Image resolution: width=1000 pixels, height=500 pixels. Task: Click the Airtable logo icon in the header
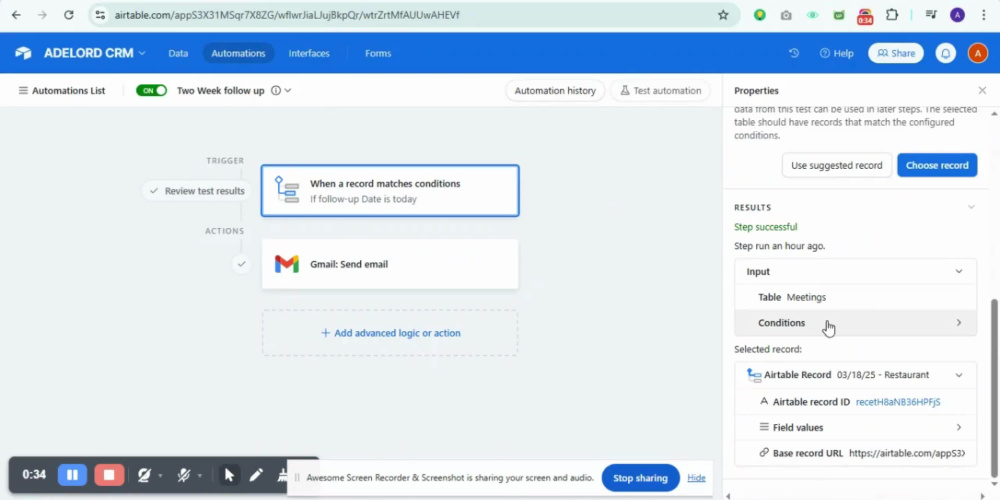pos(24,53)
